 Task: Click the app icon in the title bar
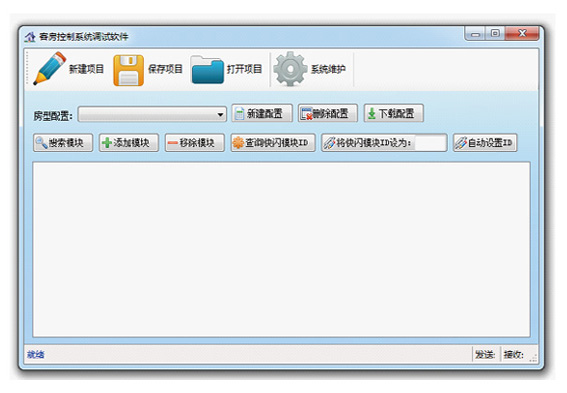pyautogui.click(x=30, y=37)
